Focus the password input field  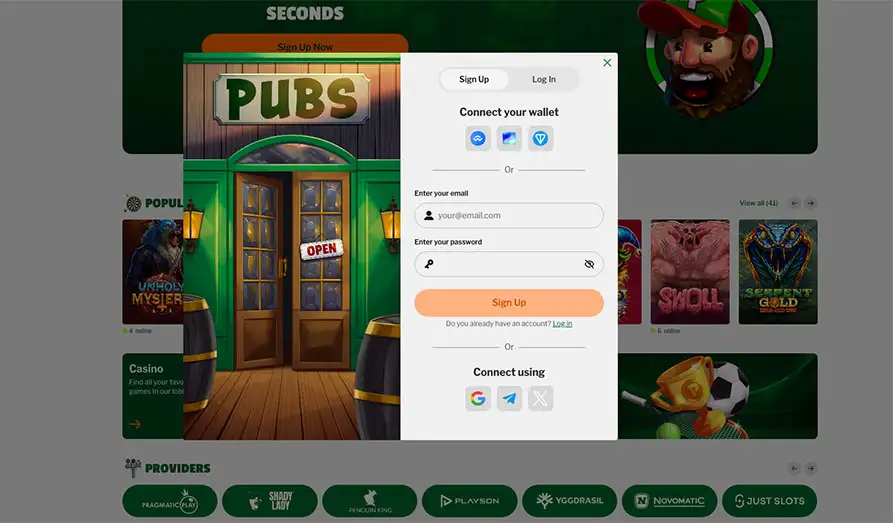(509, 264)
